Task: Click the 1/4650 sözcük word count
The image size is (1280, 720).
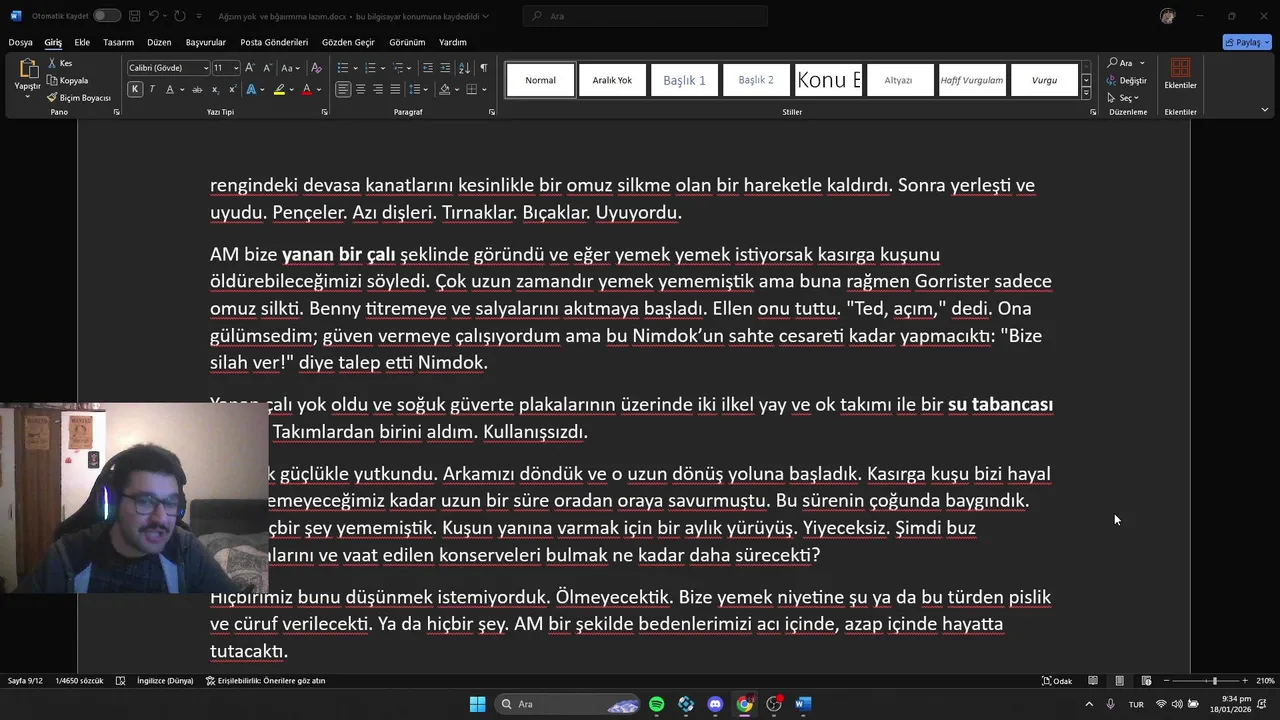Action: click(x=79, y=681)
